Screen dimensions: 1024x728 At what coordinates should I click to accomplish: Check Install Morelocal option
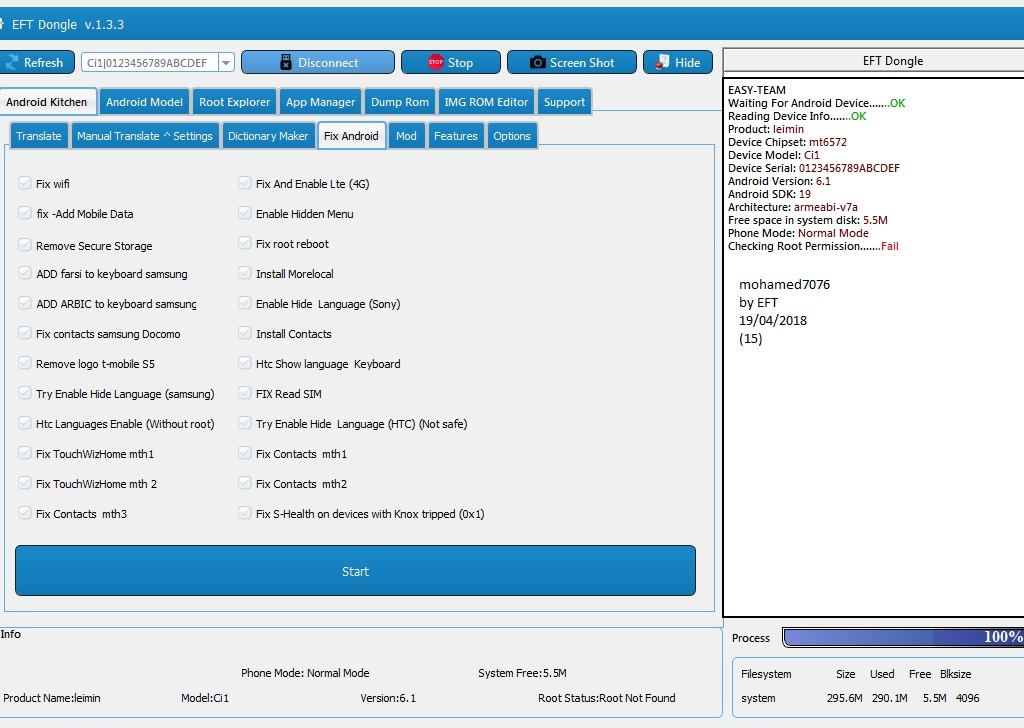pyautogui.click(x=245, y=273)
